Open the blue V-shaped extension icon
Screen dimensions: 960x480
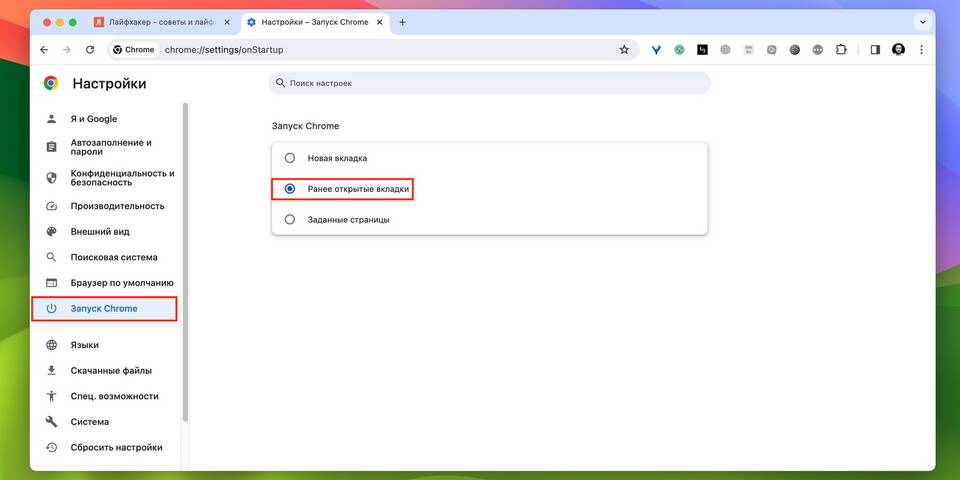click(x=656, y=50)
